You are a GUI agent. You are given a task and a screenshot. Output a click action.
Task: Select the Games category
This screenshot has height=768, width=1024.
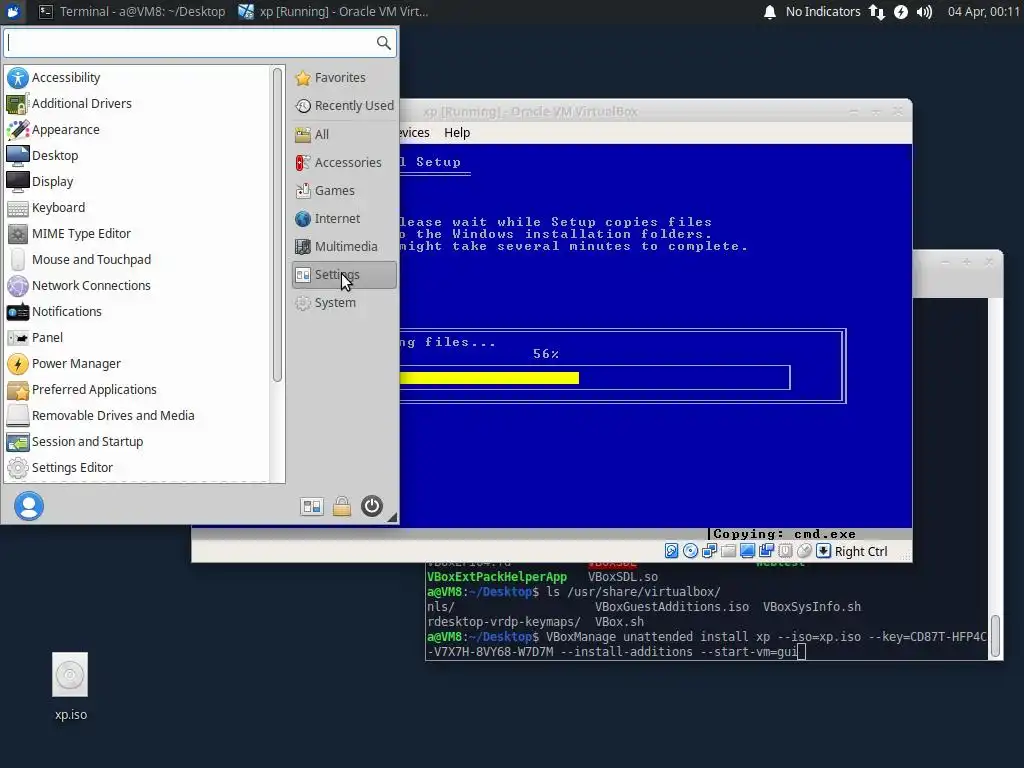tap(344, 191)
